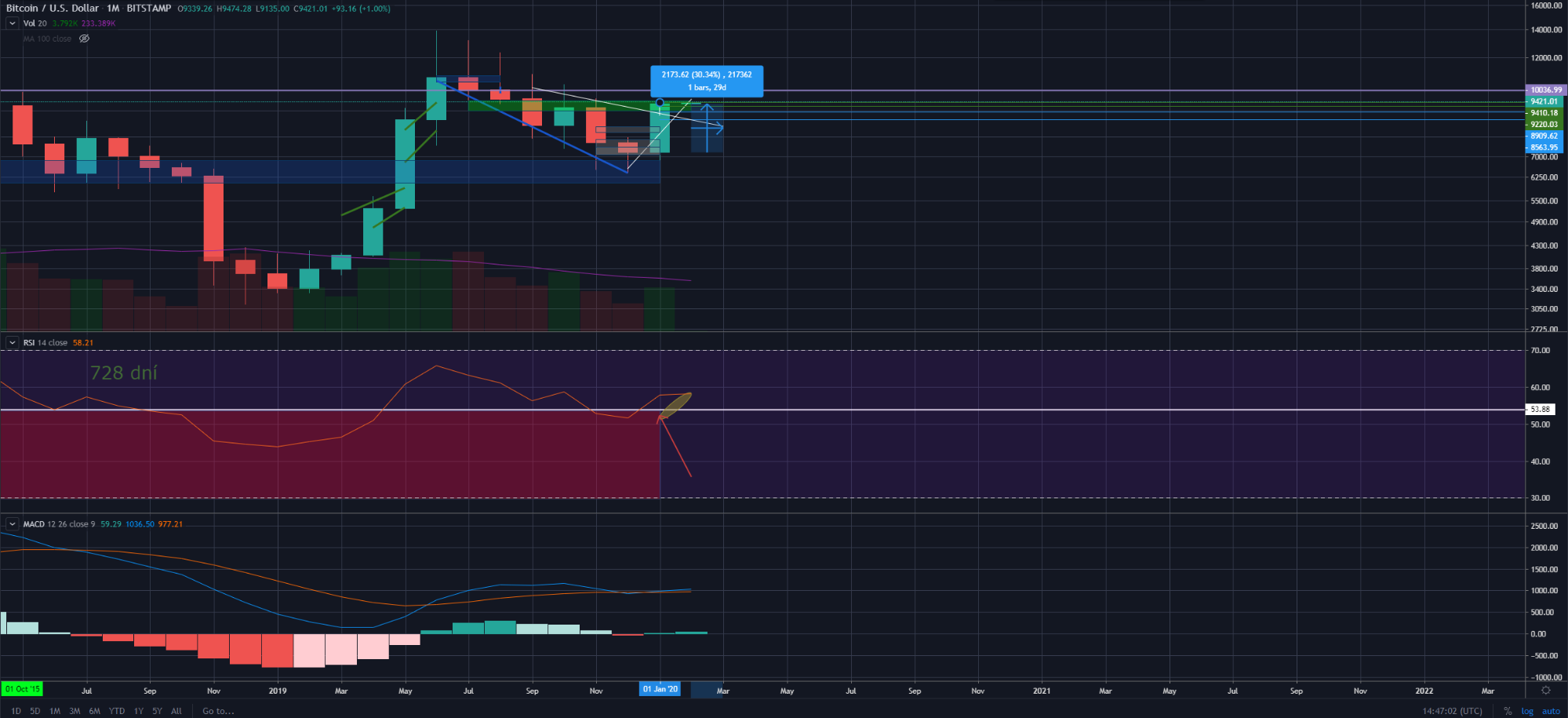Toggle auto scale mode
1568x718 pixels.
(1551, 711)
